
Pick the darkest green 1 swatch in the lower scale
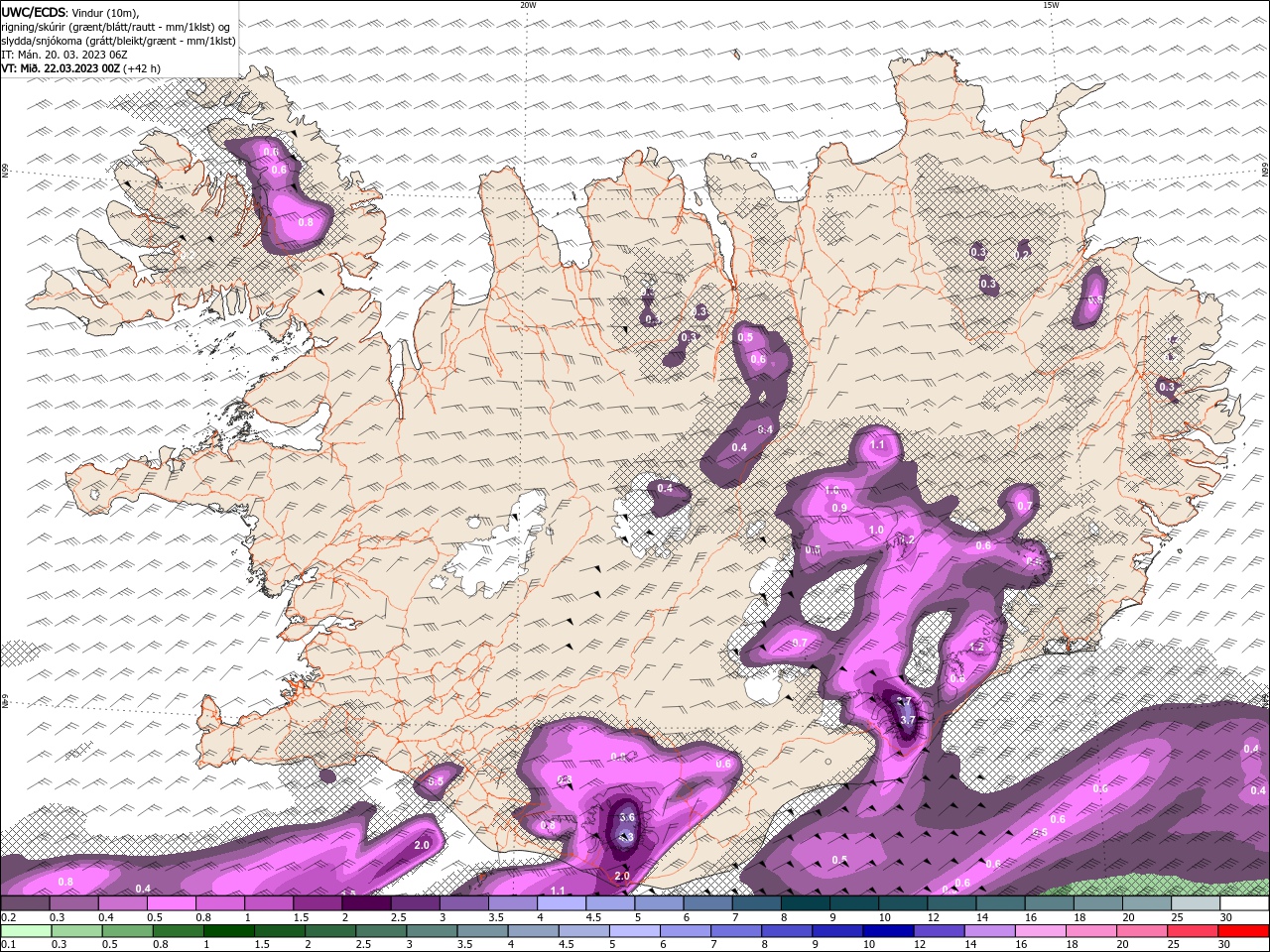pyautogui.click(x=228, y=931)
